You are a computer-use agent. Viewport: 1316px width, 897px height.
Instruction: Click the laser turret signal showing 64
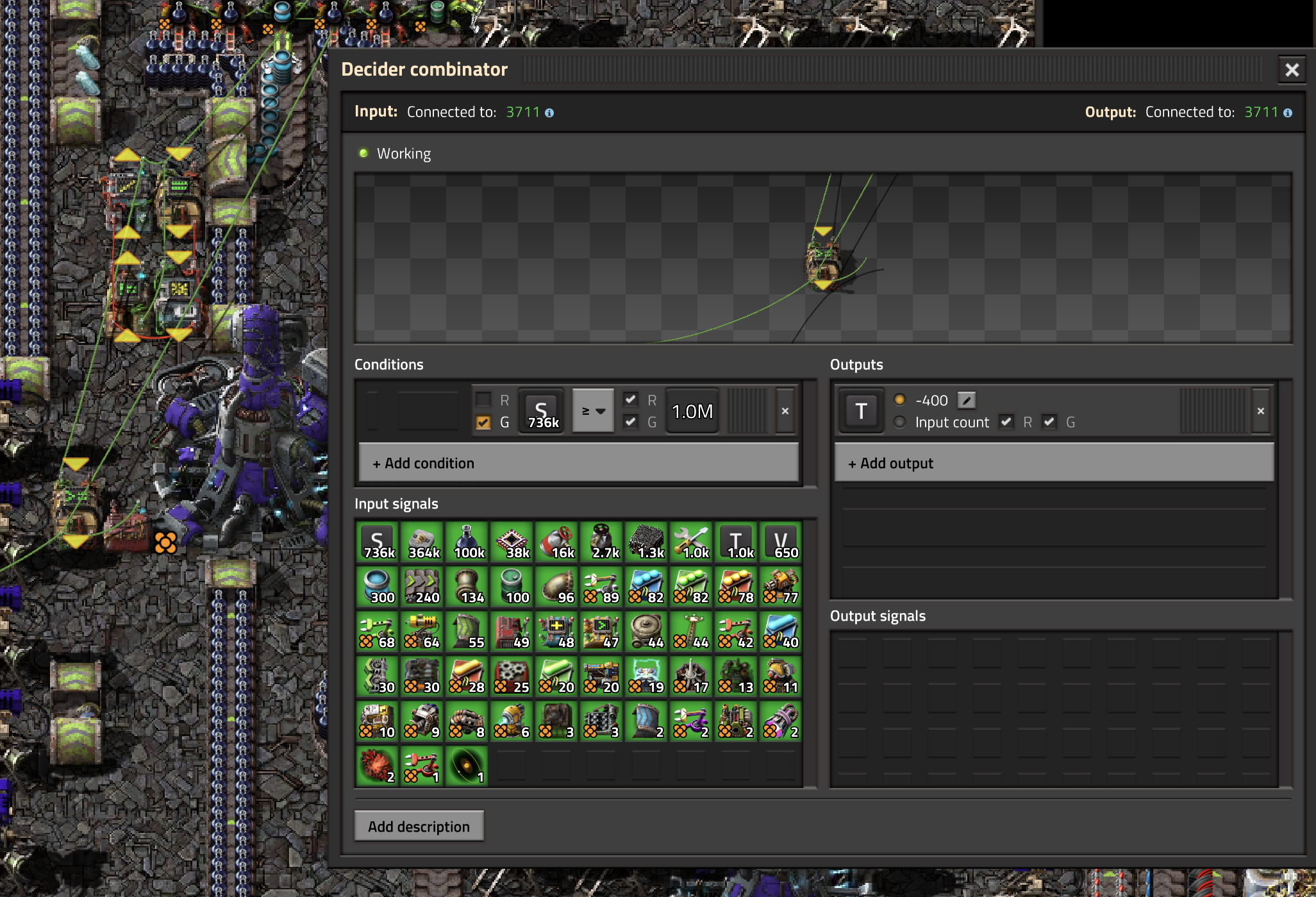pyautogui.click(x=422, y=632)
